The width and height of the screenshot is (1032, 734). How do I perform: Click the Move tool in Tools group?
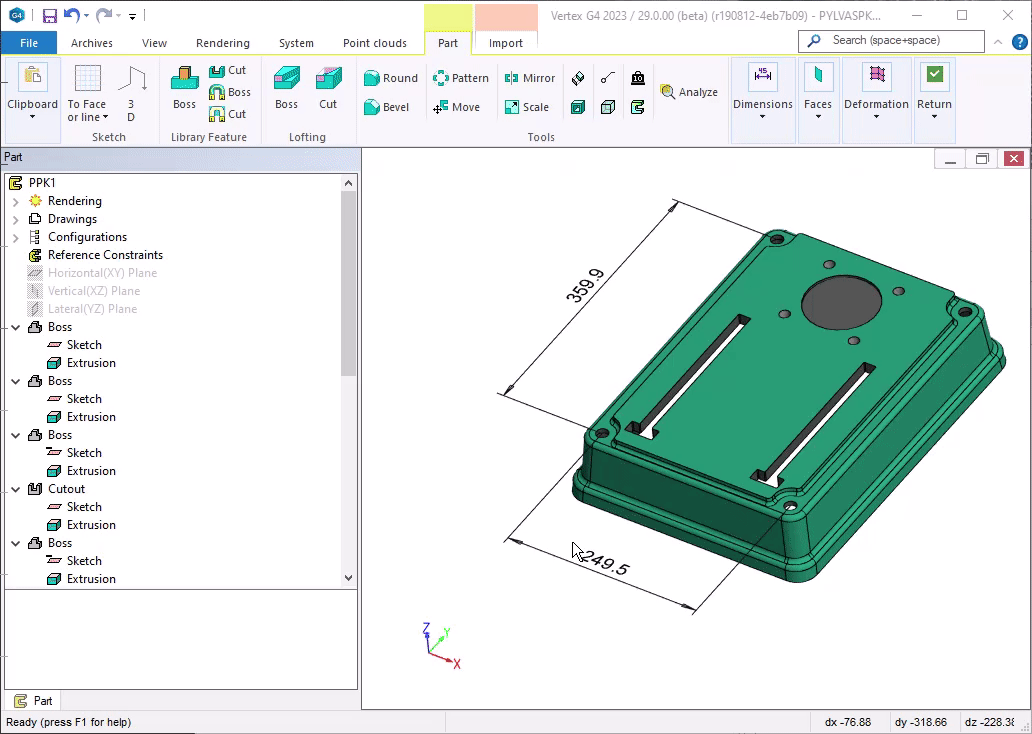tap(456, 107)
